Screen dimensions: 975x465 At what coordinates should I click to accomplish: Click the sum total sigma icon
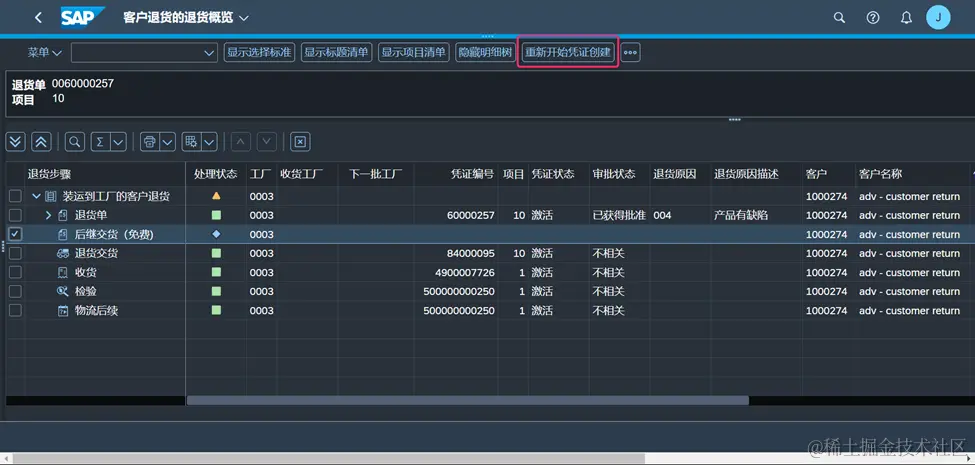click(x=99, y=142)
